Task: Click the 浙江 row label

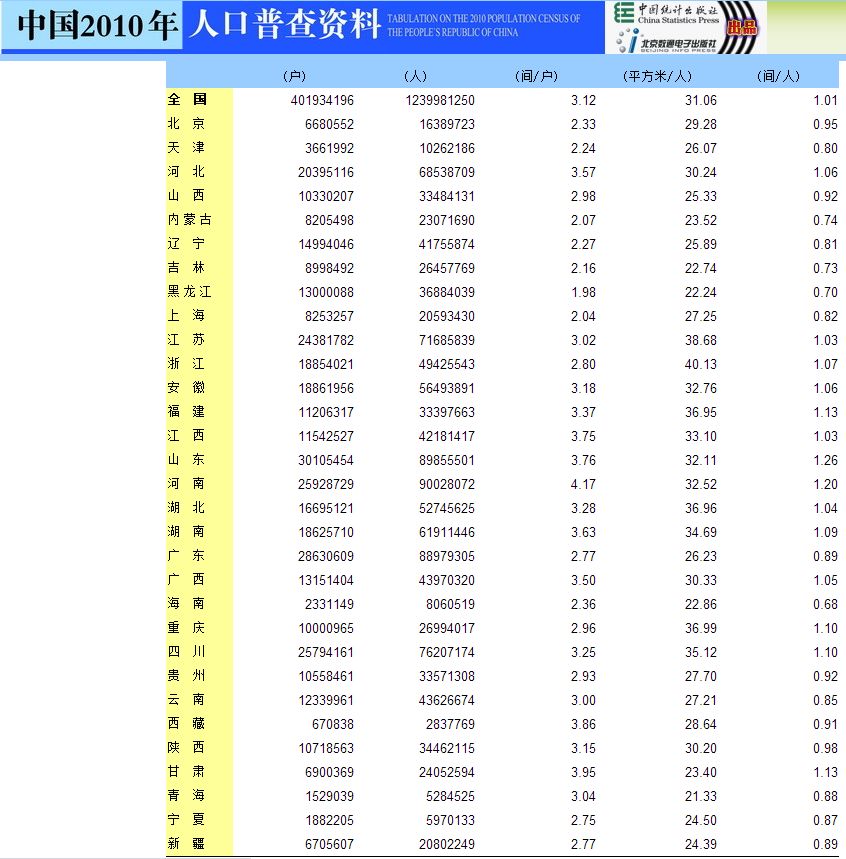Action: pyautogui.click(x=186, y=364)
